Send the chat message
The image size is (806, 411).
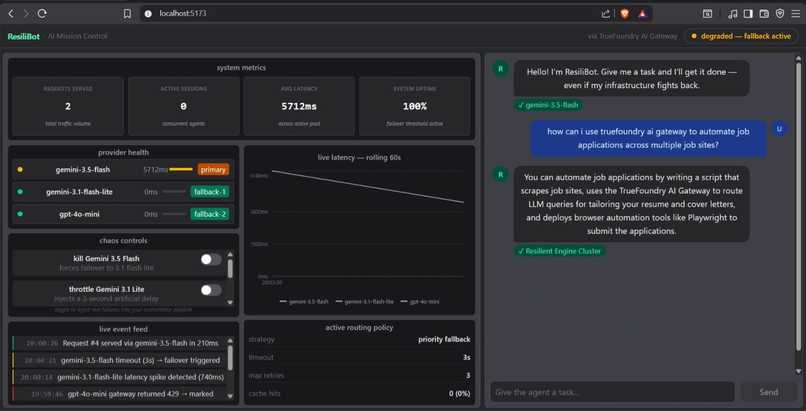tap(768, 392)
